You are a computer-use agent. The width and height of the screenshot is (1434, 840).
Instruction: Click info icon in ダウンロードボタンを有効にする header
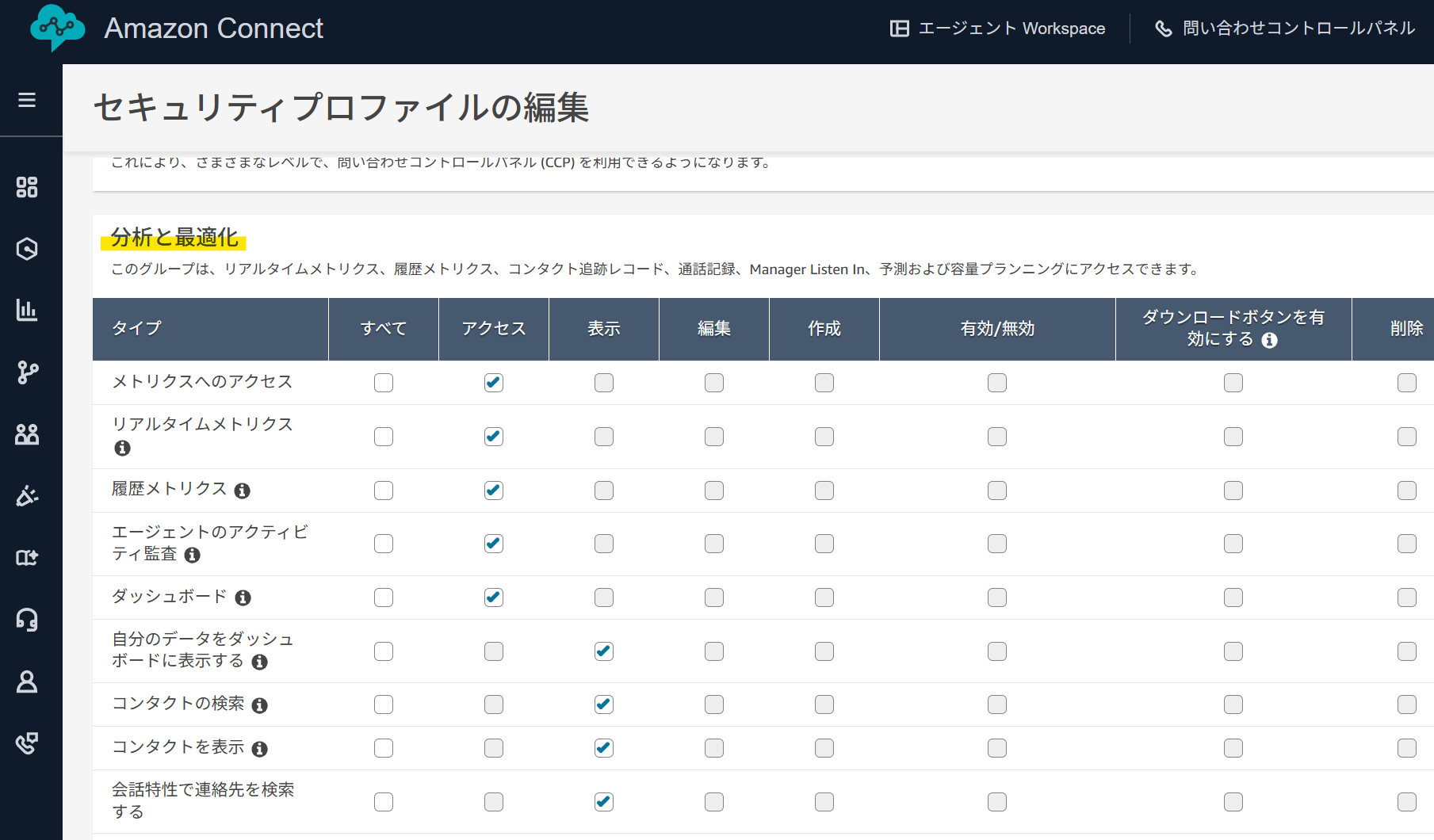tap(1269, 340)
